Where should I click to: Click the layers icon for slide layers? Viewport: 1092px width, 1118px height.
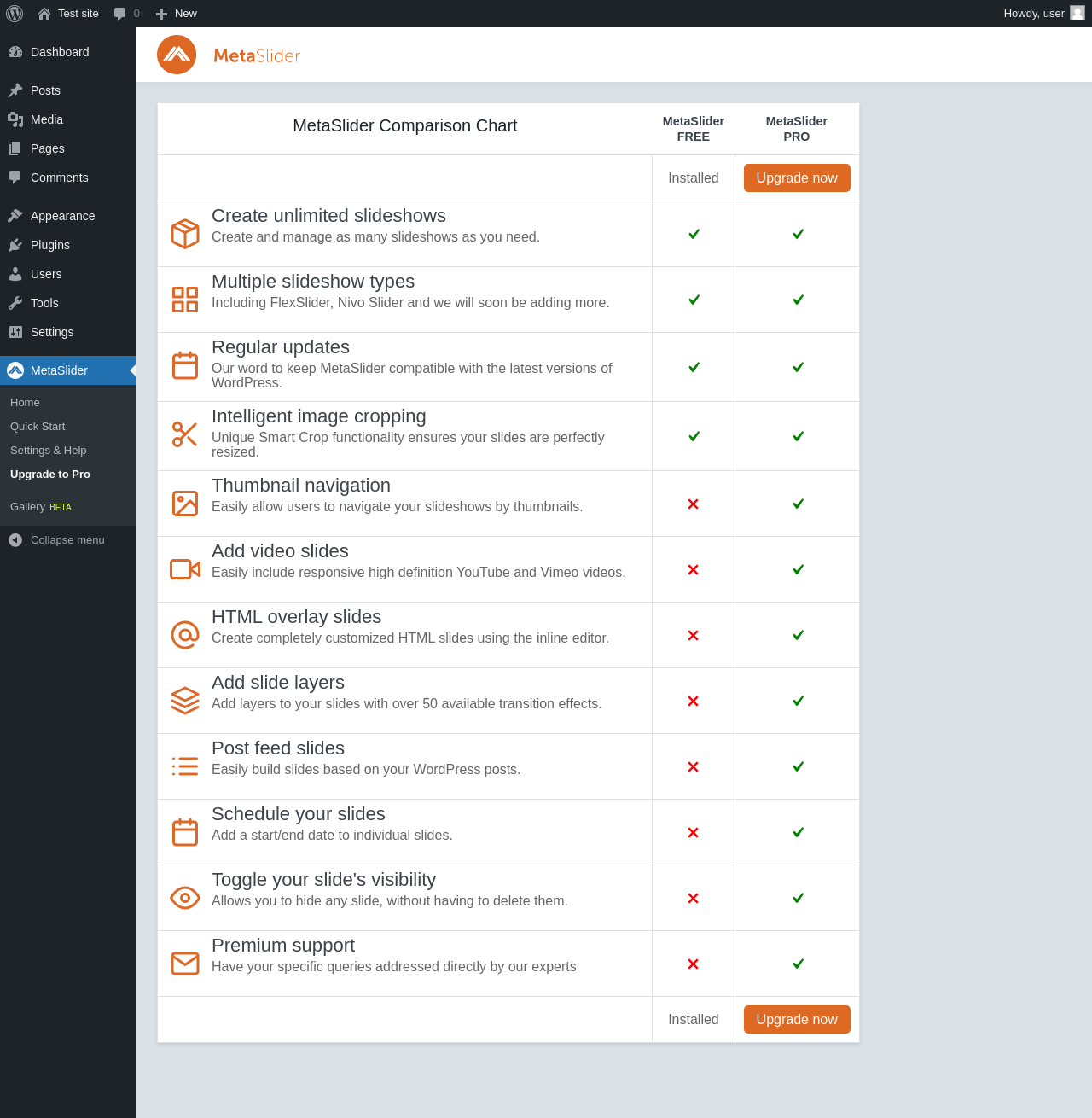click(x=185, y=701)
